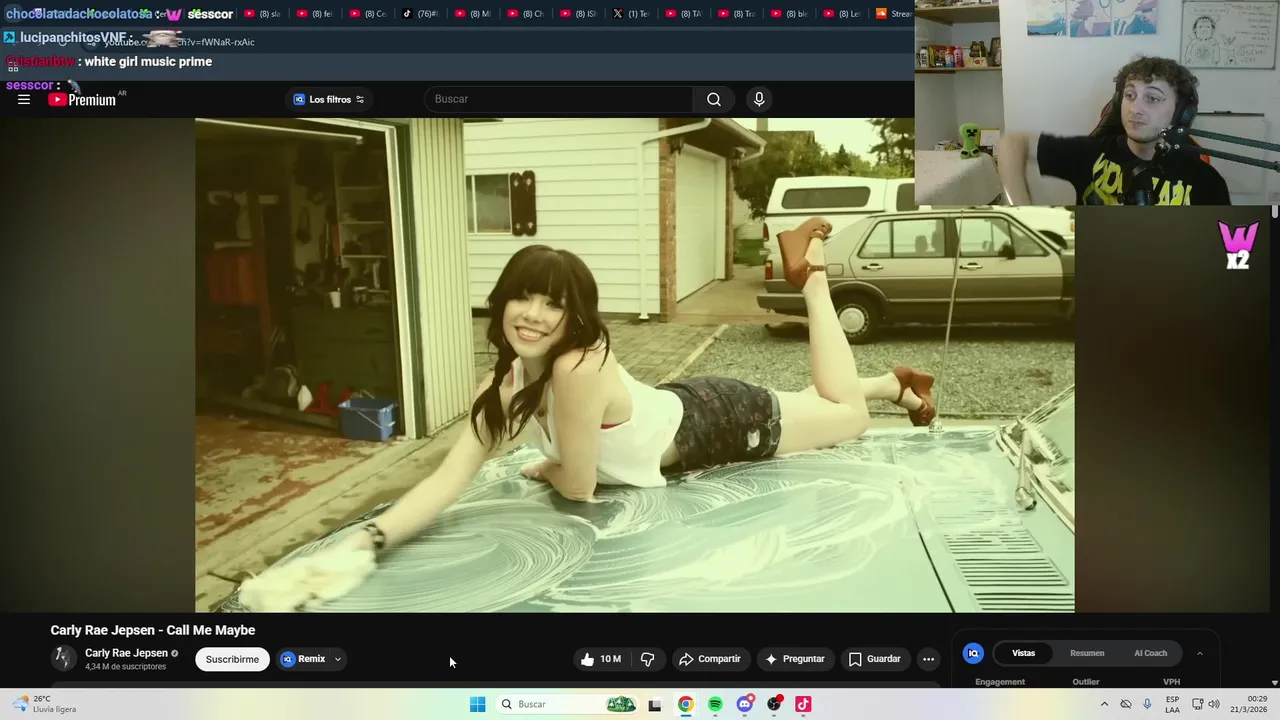Image resolution: width=1280 pixels, height=720 pixels.
Task: Dislike the video with thumbs down
Action: tap(647, 659)
